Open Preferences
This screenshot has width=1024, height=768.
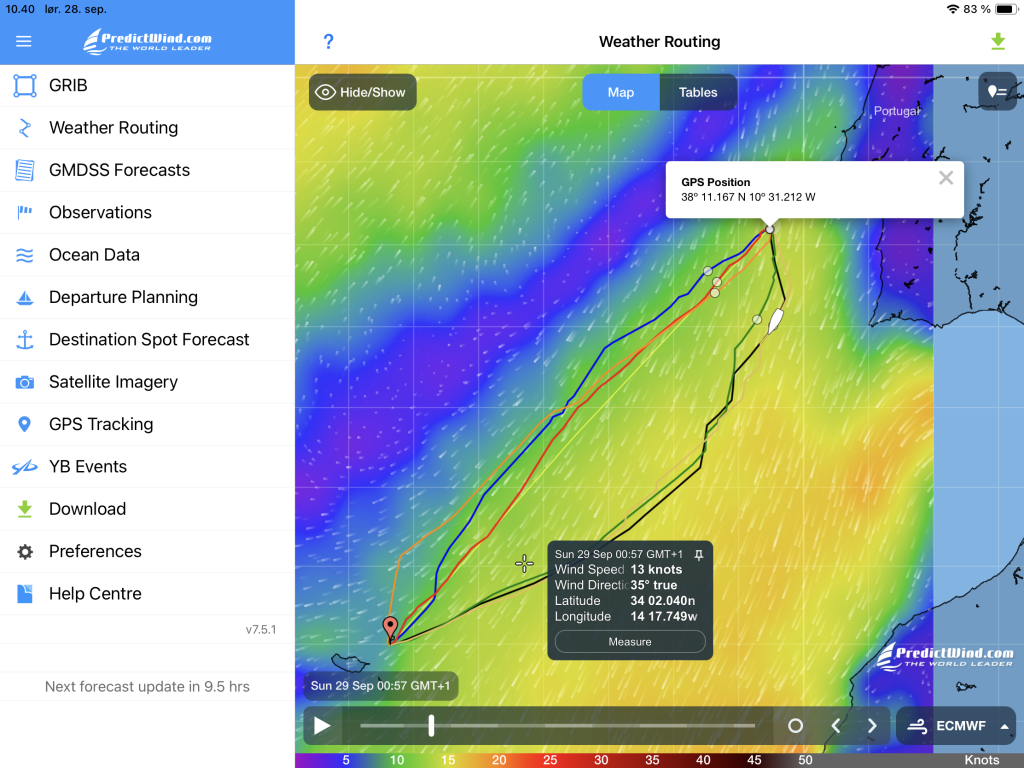pos(147,552)
